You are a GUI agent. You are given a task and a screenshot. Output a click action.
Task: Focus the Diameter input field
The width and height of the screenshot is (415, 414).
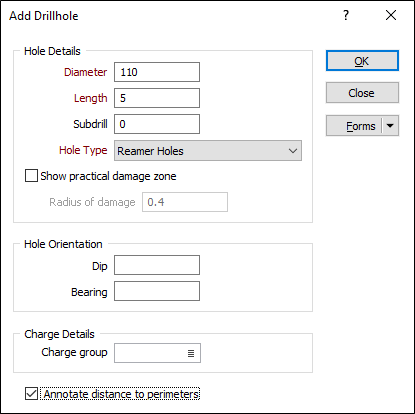(x=157, y=72)
